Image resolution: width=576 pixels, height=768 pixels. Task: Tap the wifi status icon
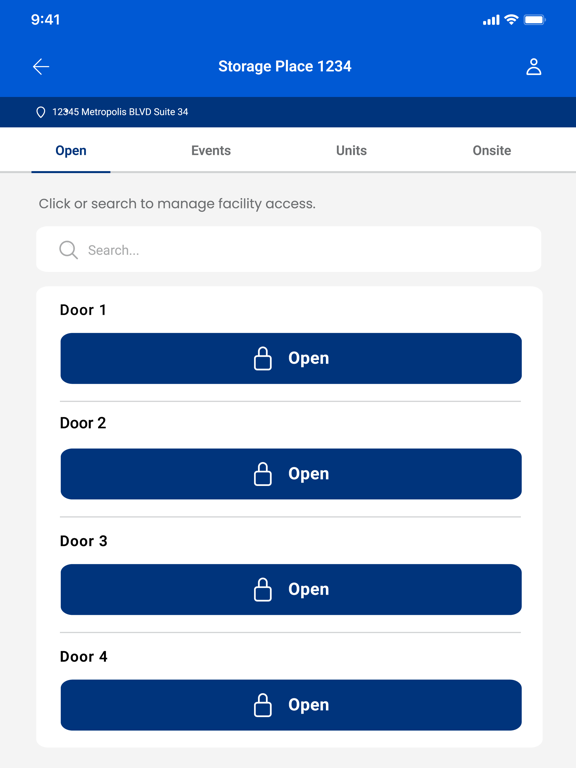point(511,20)
